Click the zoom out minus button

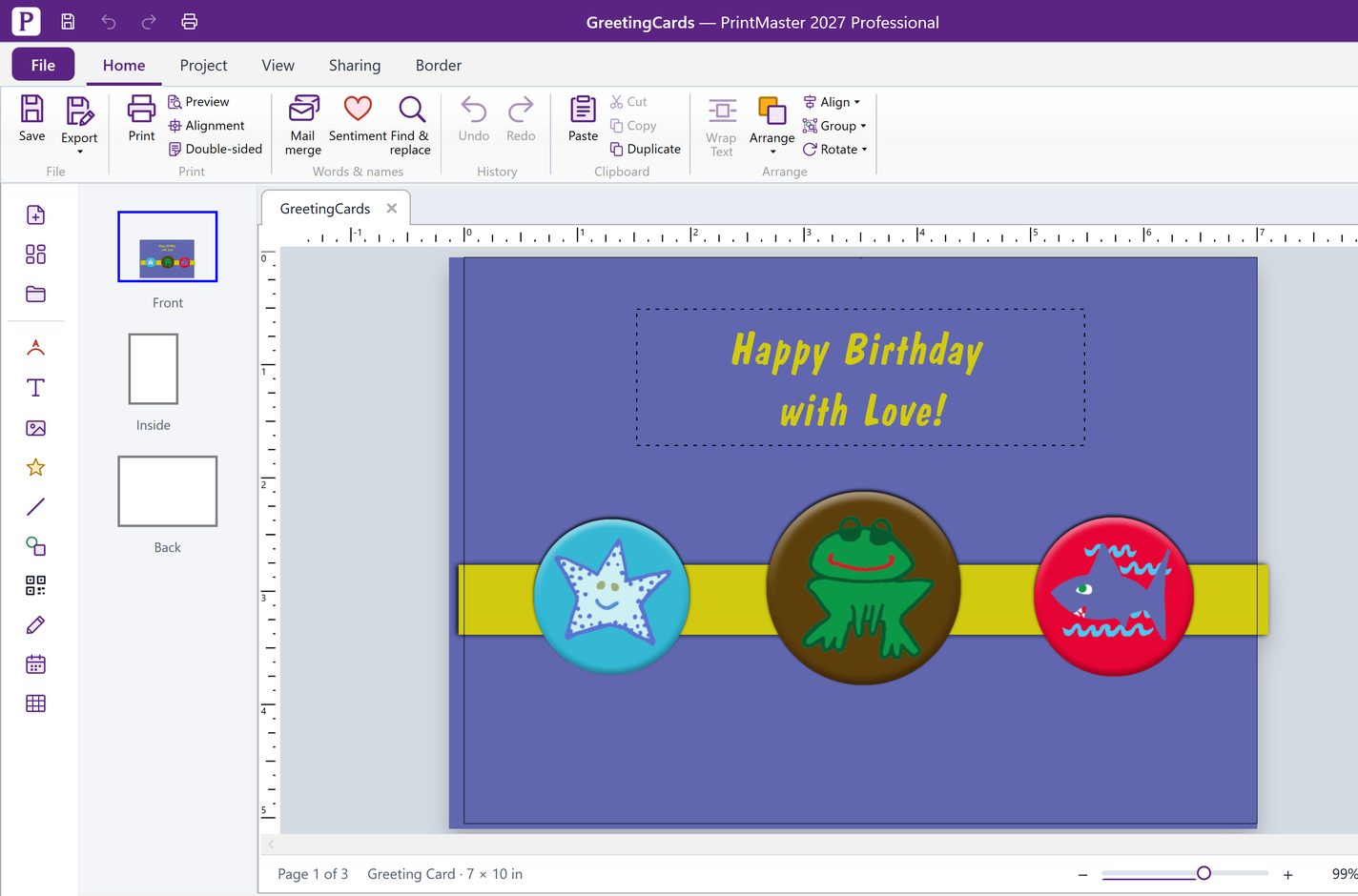(1082, 874)
